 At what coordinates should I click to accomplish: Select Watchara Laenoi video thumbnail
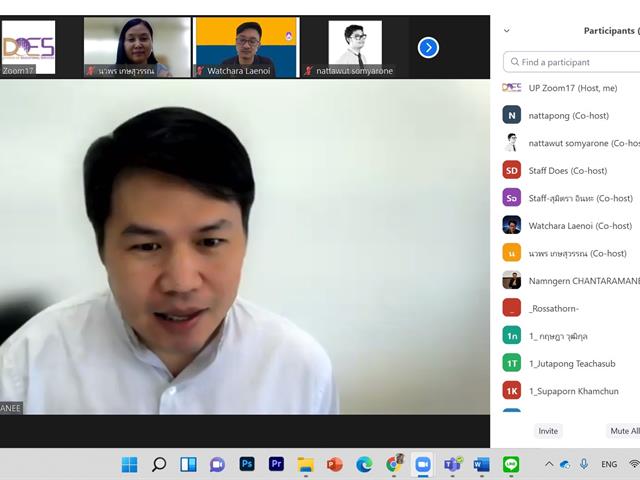[247, 47]
